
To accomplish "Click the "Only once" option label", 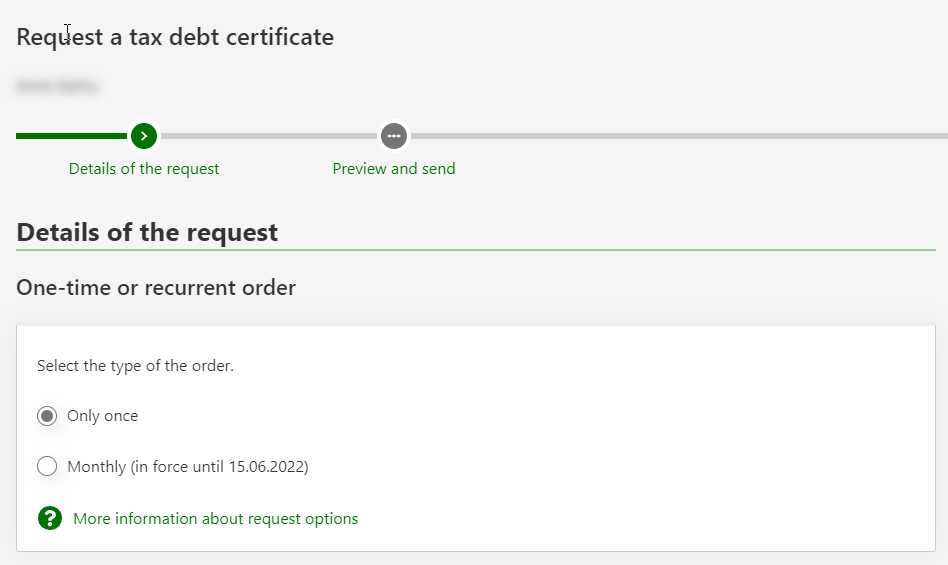I will pos(102,416).
